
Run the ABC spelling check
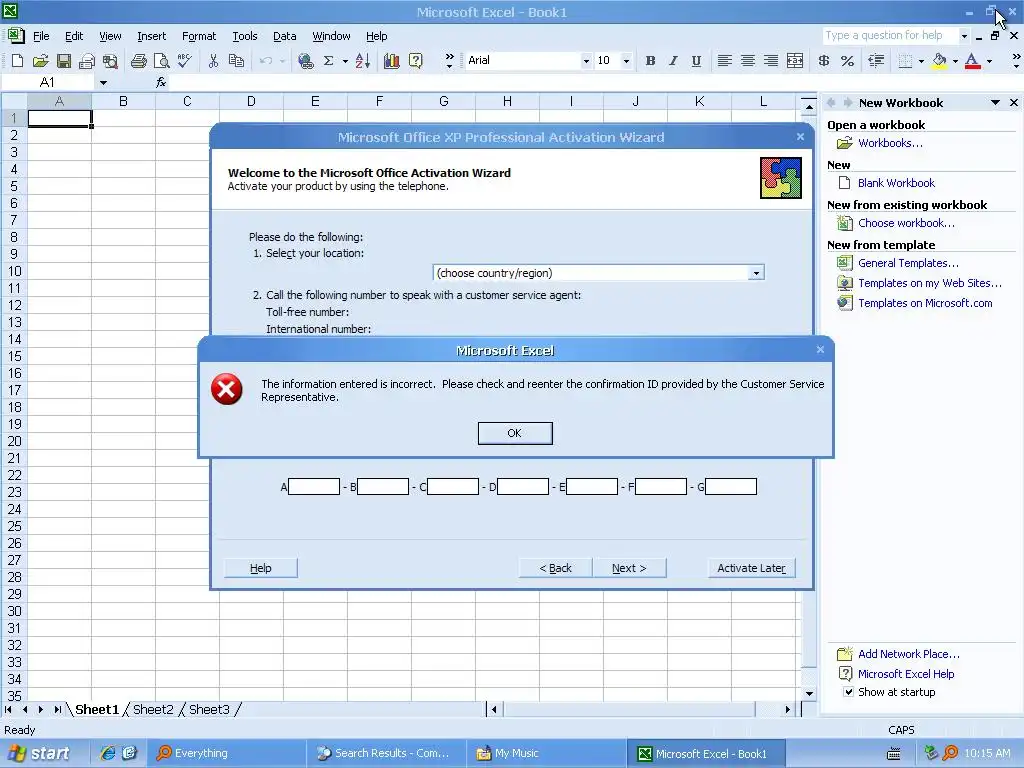click(185, 61)
